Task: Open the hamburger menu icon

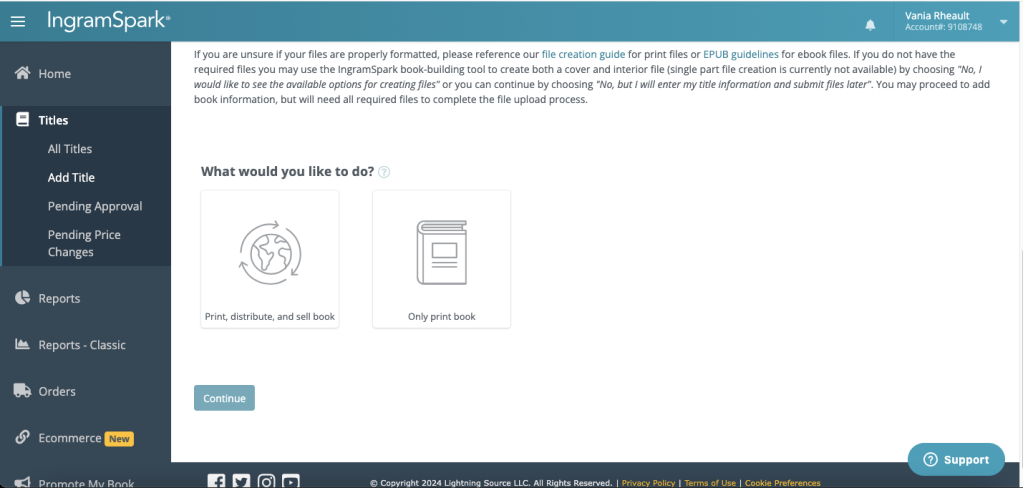Action: [x=18, y=21]
